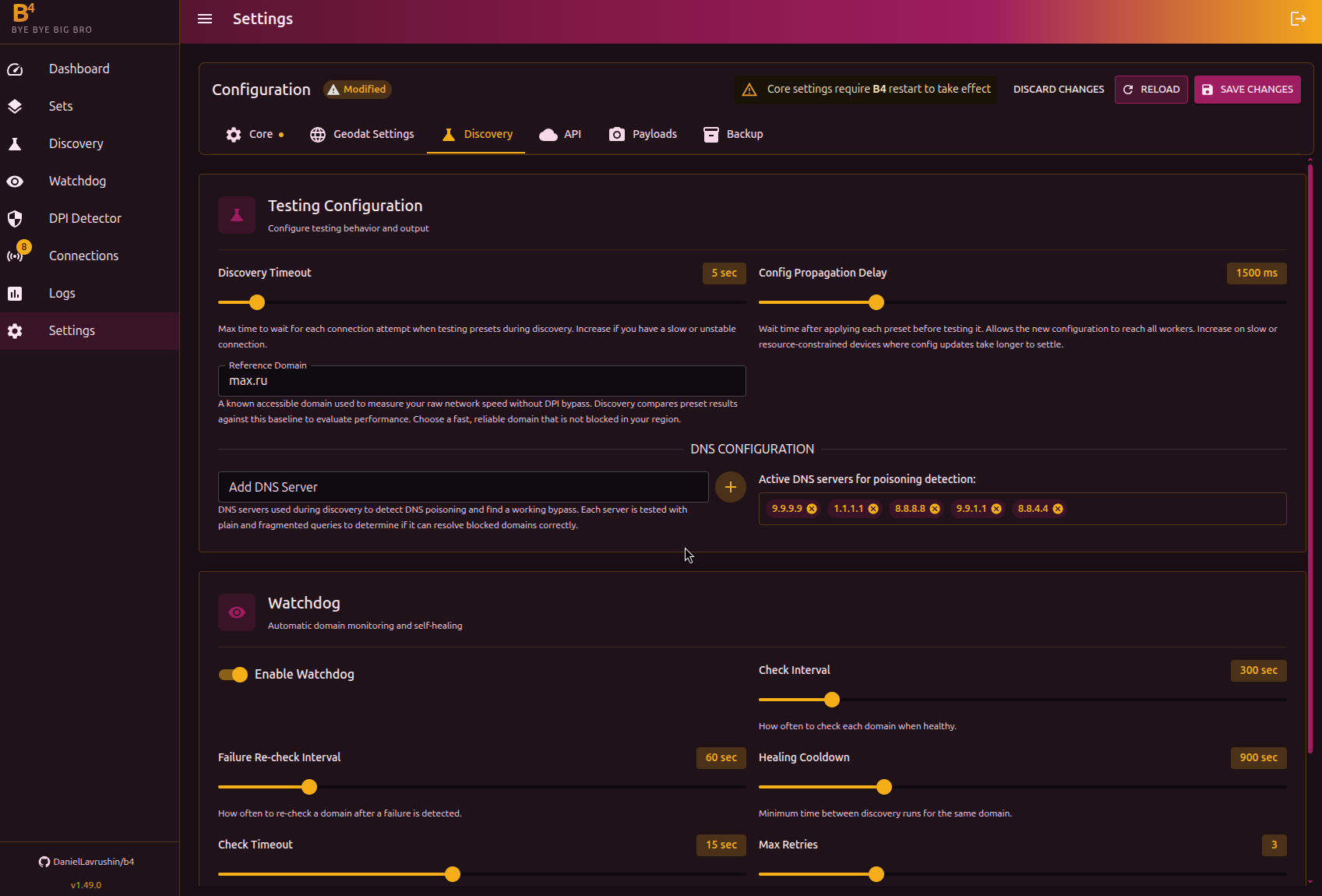Image resolution: width=1322 pixels, height=896 pixels.
Task: Switch to the Payloads tab
Action: pos(643,134)
